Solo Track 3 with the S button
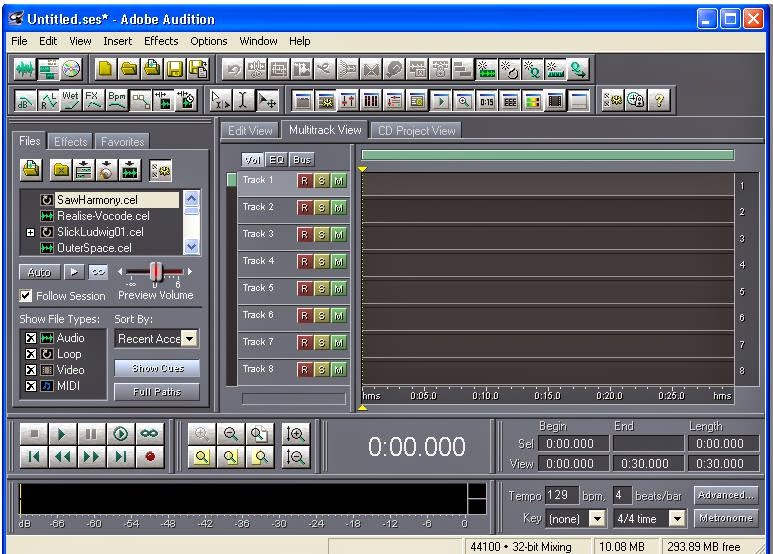 point(321,235)
